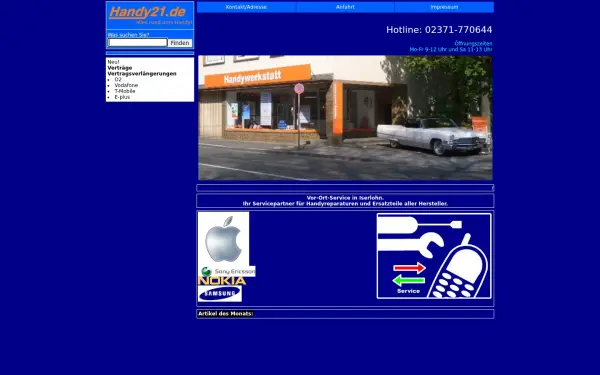
Task: Click the Öffnungszeiten label
Action: click(473, 44)
